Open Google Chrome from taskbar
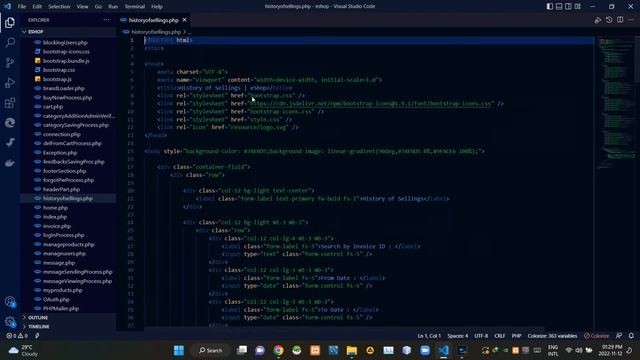640x360 pixels. [x=278, y=350]
